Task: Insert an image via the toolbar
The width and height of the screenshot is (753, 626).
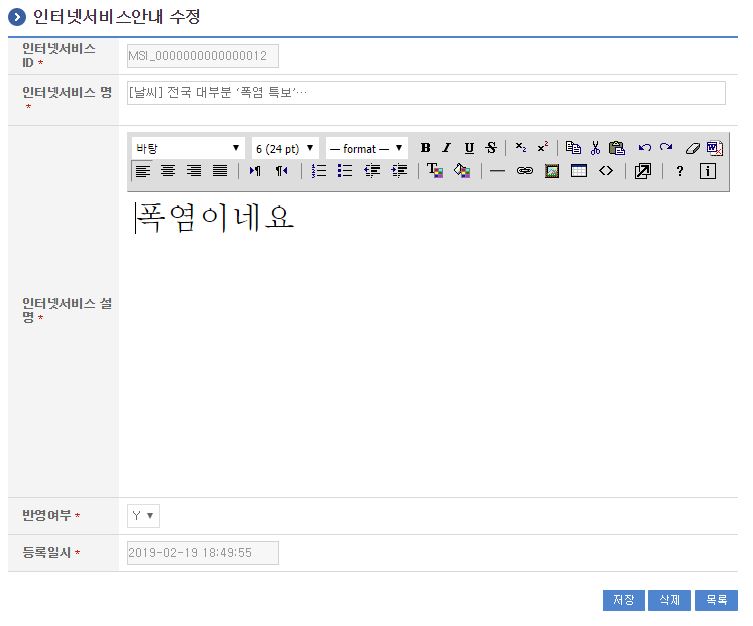Action: (x=551, y=171)
